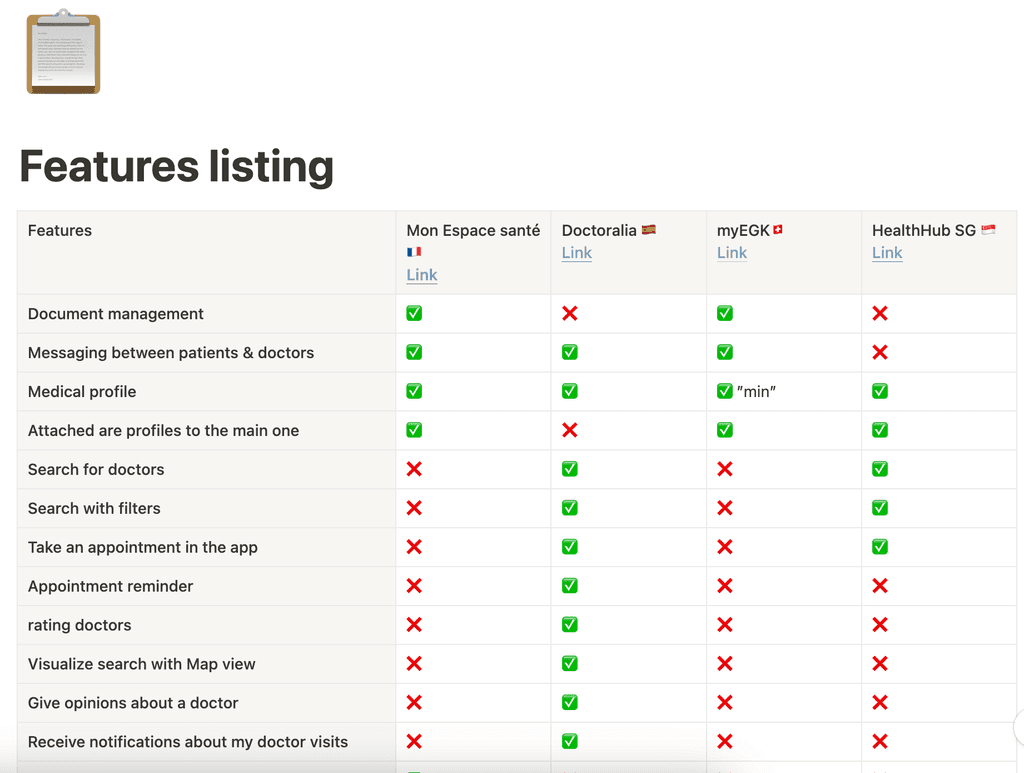Click Medical profile check with "min" note
The image size is (1024, 773).
725,391
